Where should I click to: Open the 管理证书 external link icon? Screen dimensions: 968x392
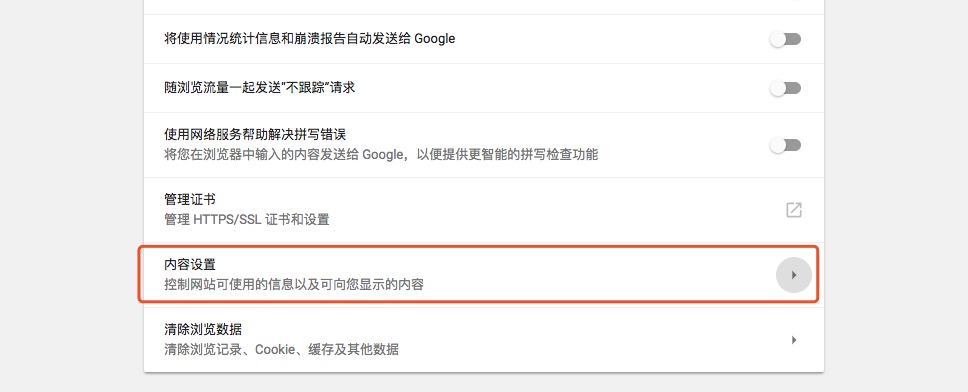point(793,210)
